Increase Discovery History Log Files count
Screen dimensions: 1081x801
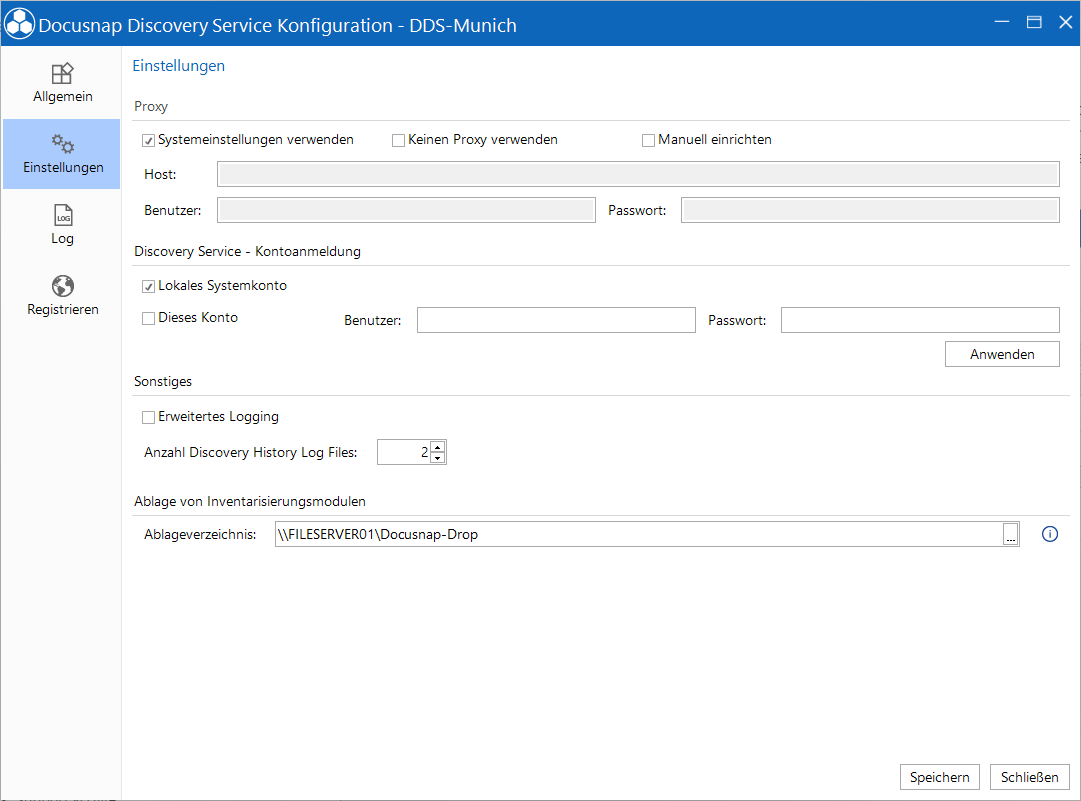pyautogui.click(x=437, y=447)
